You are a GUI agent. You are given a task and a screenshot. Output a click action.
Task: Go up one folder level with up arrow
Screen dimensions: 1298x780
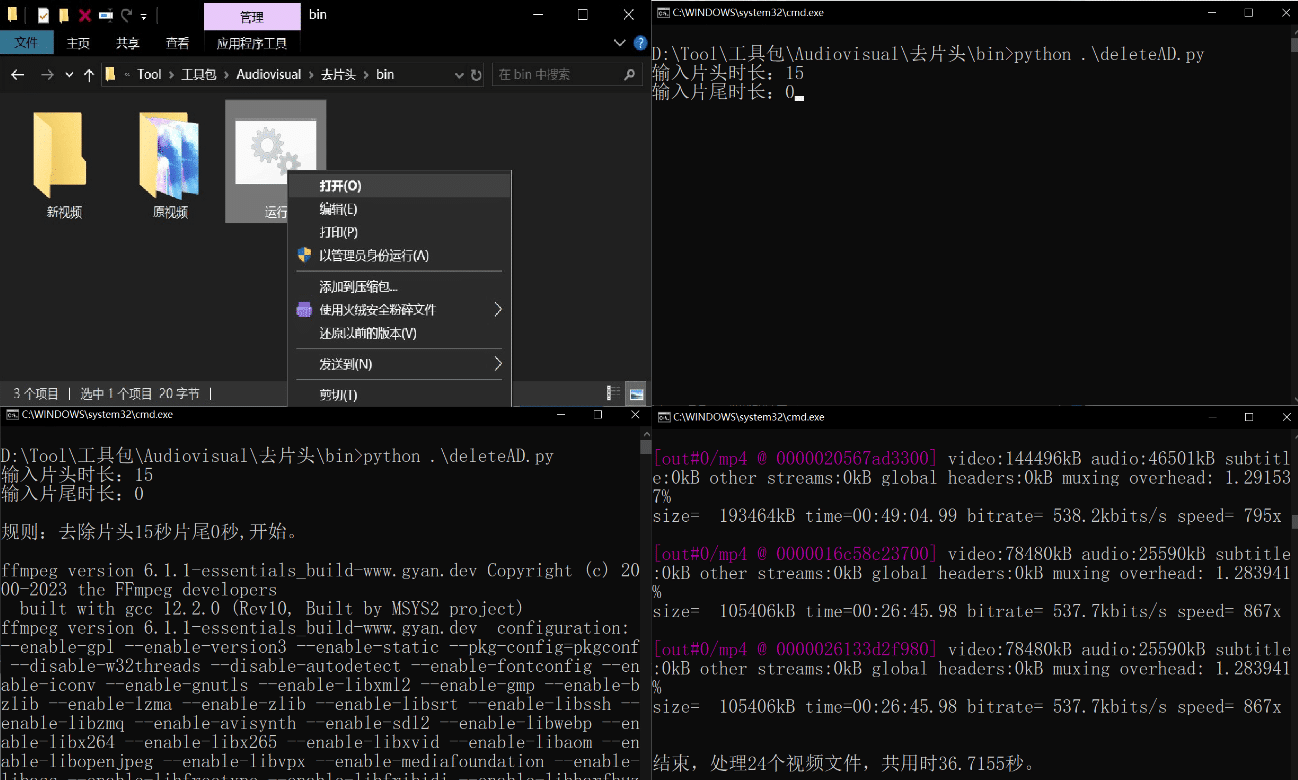click(x=89, y=75)
